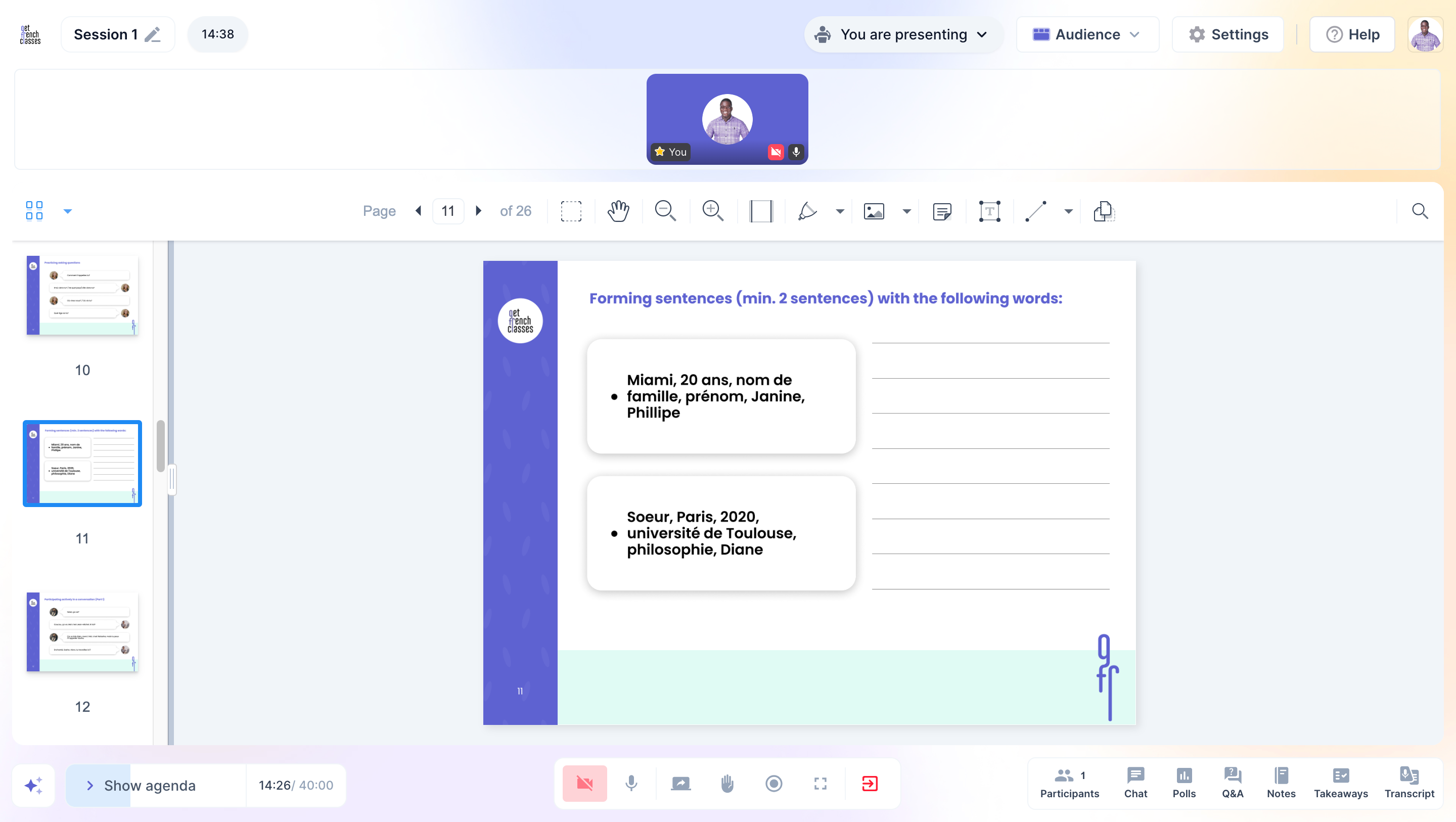This screenshot has width=1456, height=822.
Task: Zoom in on the slide
Action: [x=712, y=211]
